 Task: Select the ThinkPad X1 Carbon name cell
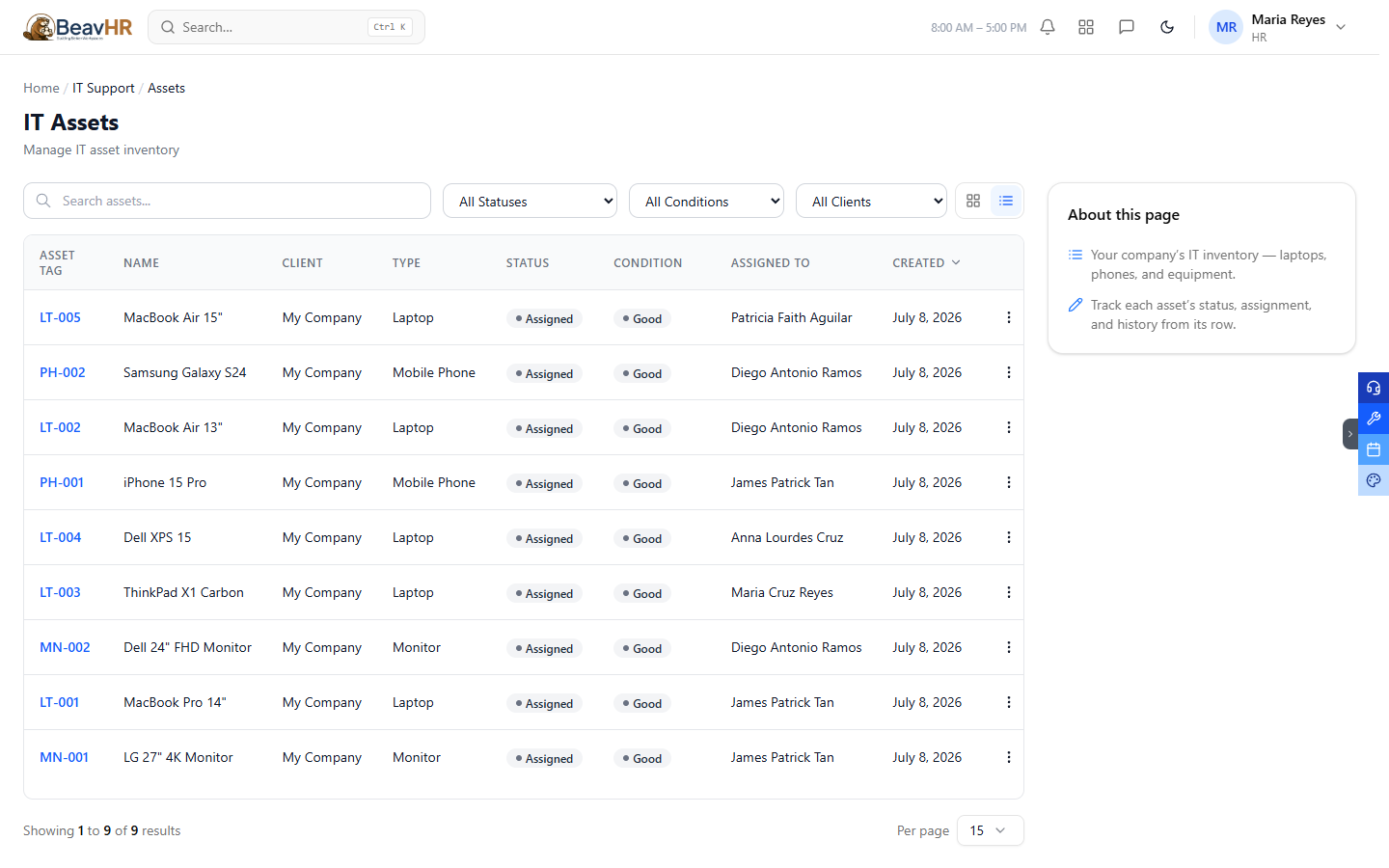pyautogui.click(x=183, y=592)
